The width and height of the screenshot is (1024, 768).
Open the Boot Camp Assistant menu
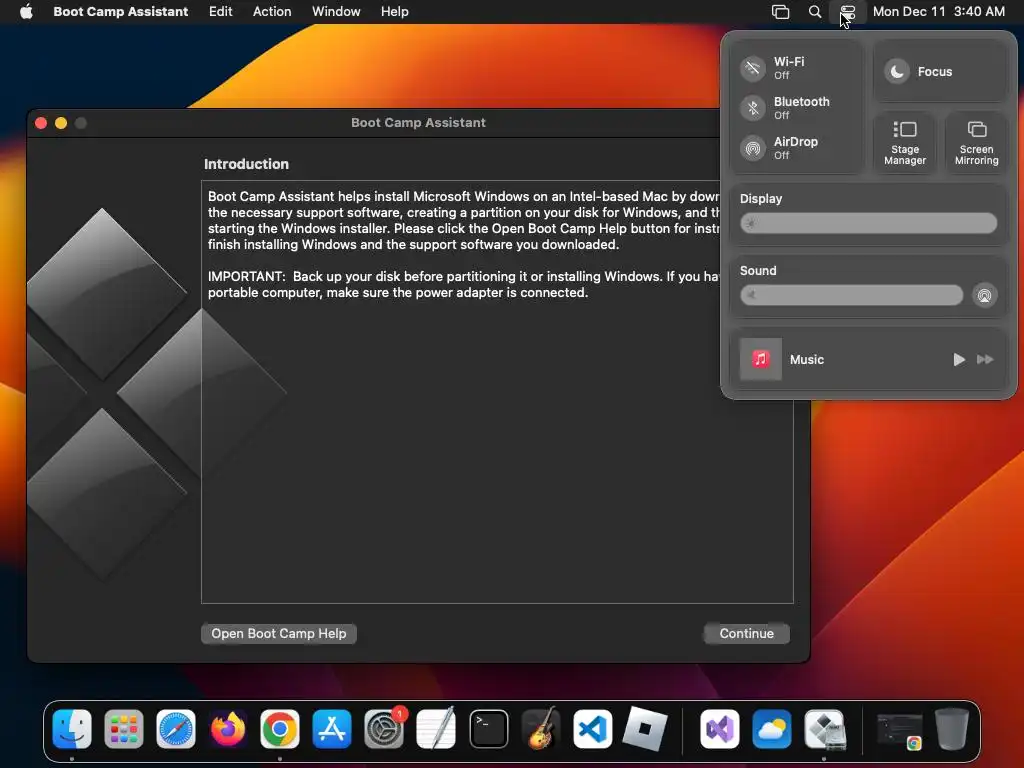[x=121, y=12]
